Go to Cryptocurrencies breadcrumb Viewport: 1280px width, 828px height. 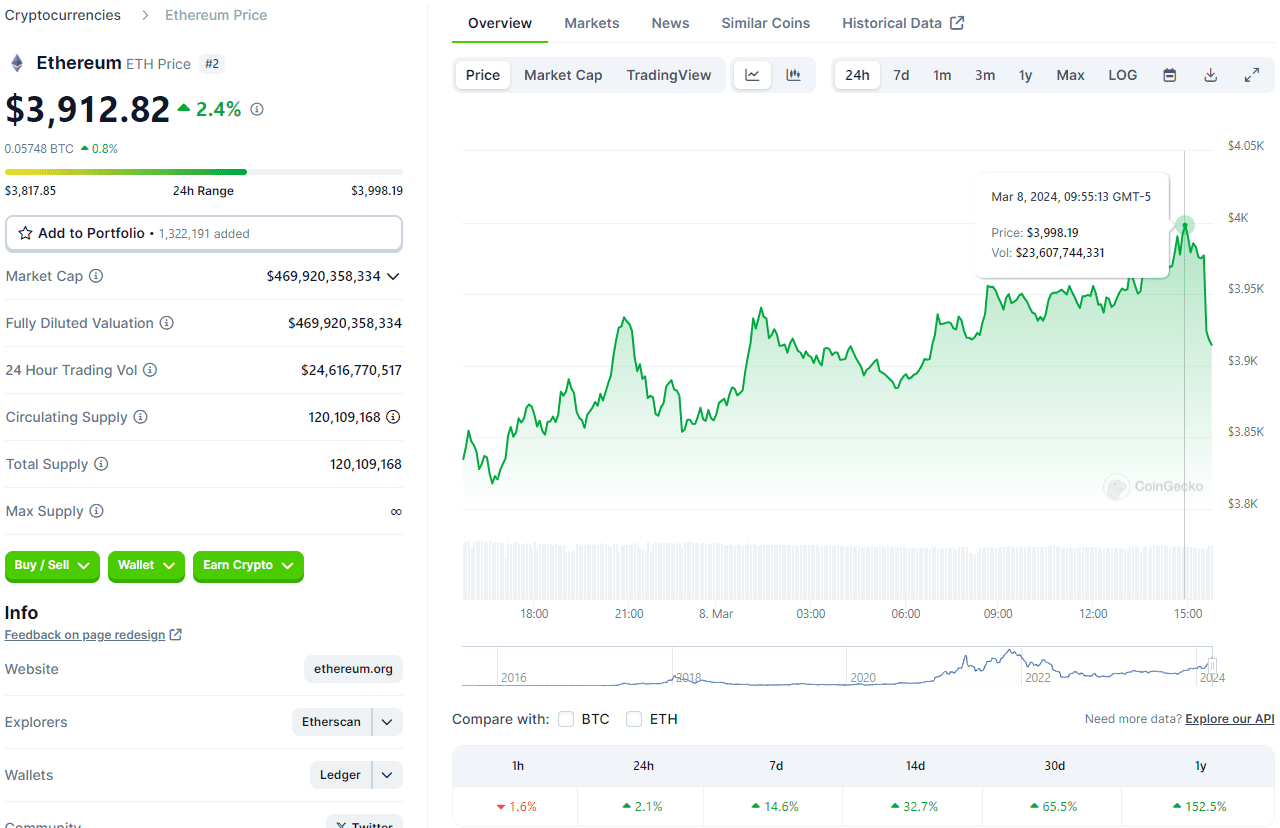(63, 15)
